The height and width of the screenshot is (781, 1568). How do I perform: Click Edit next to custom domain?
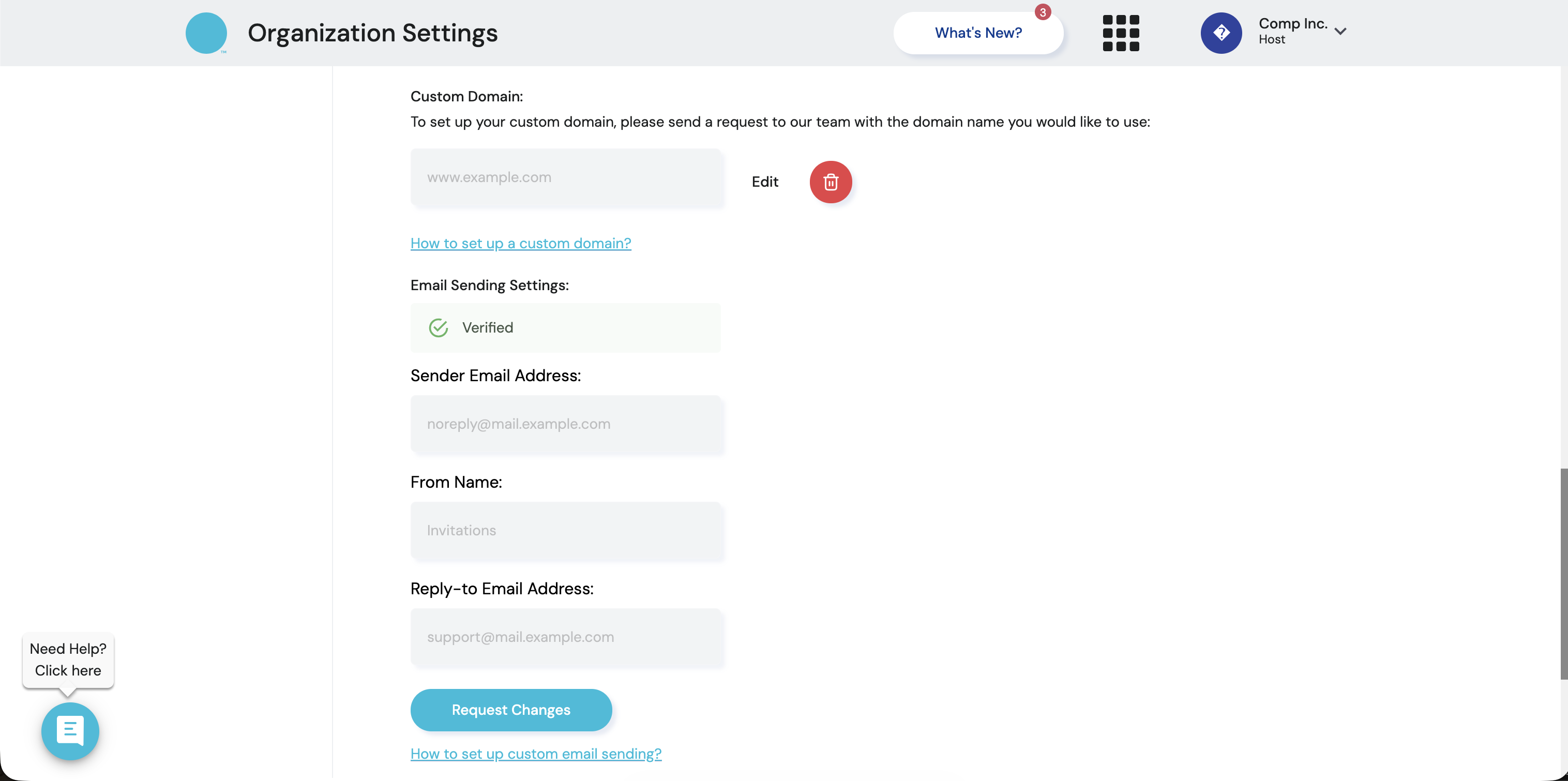tap(764, 182)
